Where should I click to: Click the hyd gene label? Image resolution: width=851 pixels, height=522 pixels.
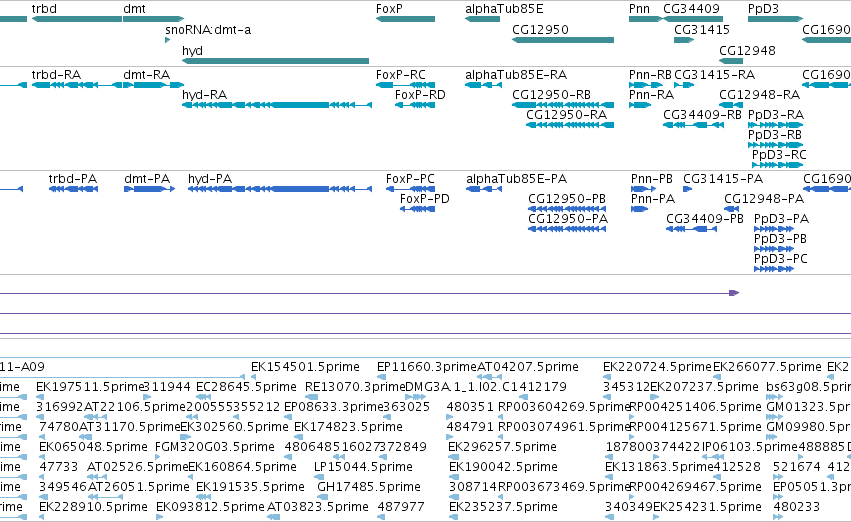click(x=192, y=50)
